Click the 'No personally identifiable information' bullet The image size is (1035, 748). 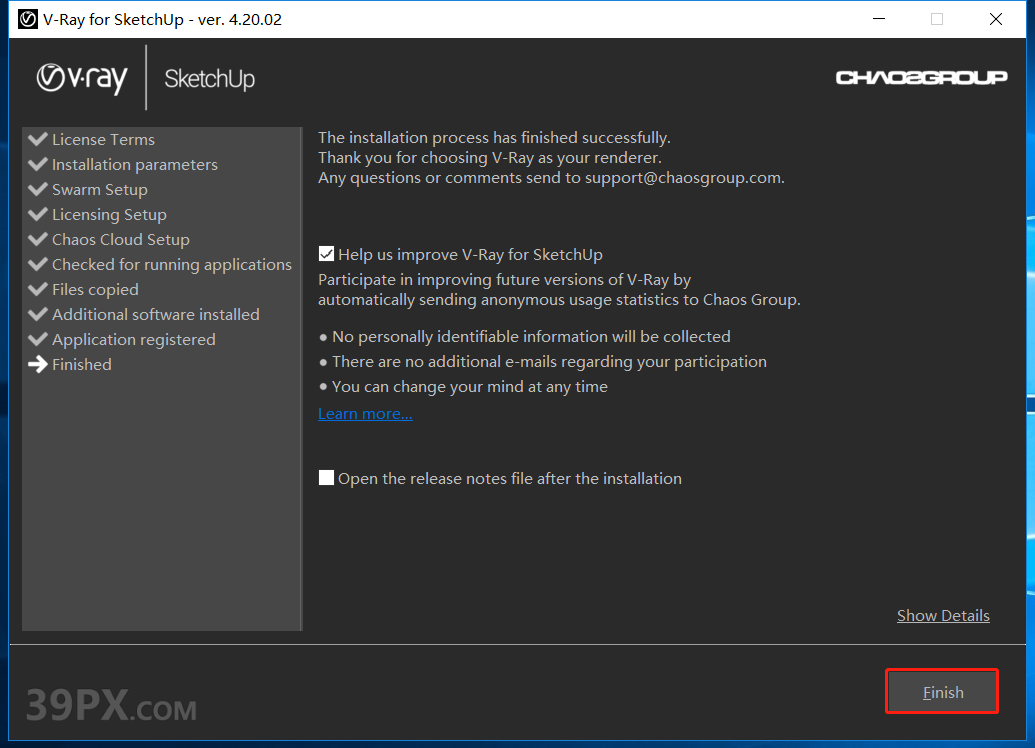tap(525, 337)
